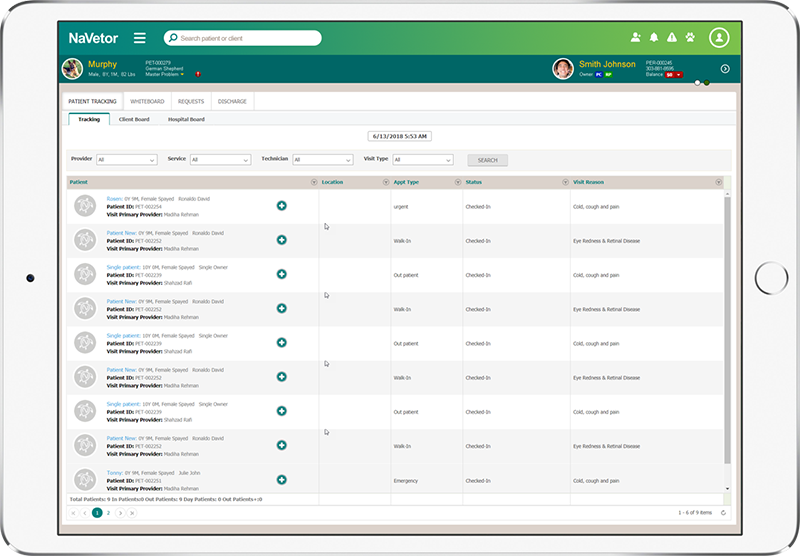The width and height of the screenshot is (800, 556).
Task: Click the Smith Johnson client name
Action: click(x=607, y=64)
